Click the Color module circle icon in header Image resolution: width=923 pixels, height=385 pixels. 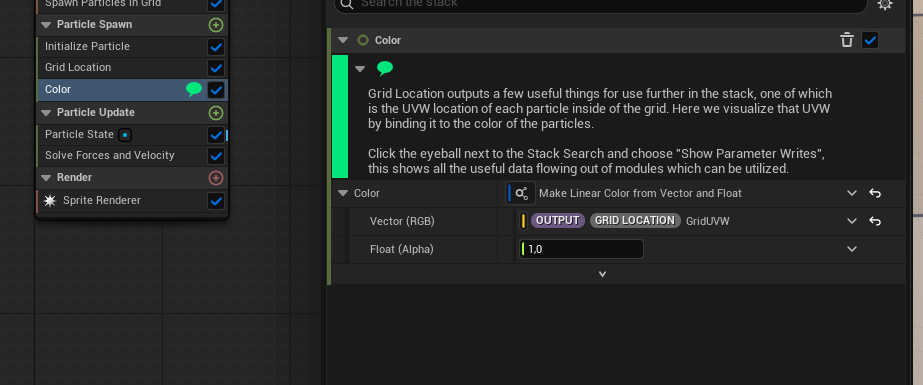pyautogui.click(x=363, y=40)
